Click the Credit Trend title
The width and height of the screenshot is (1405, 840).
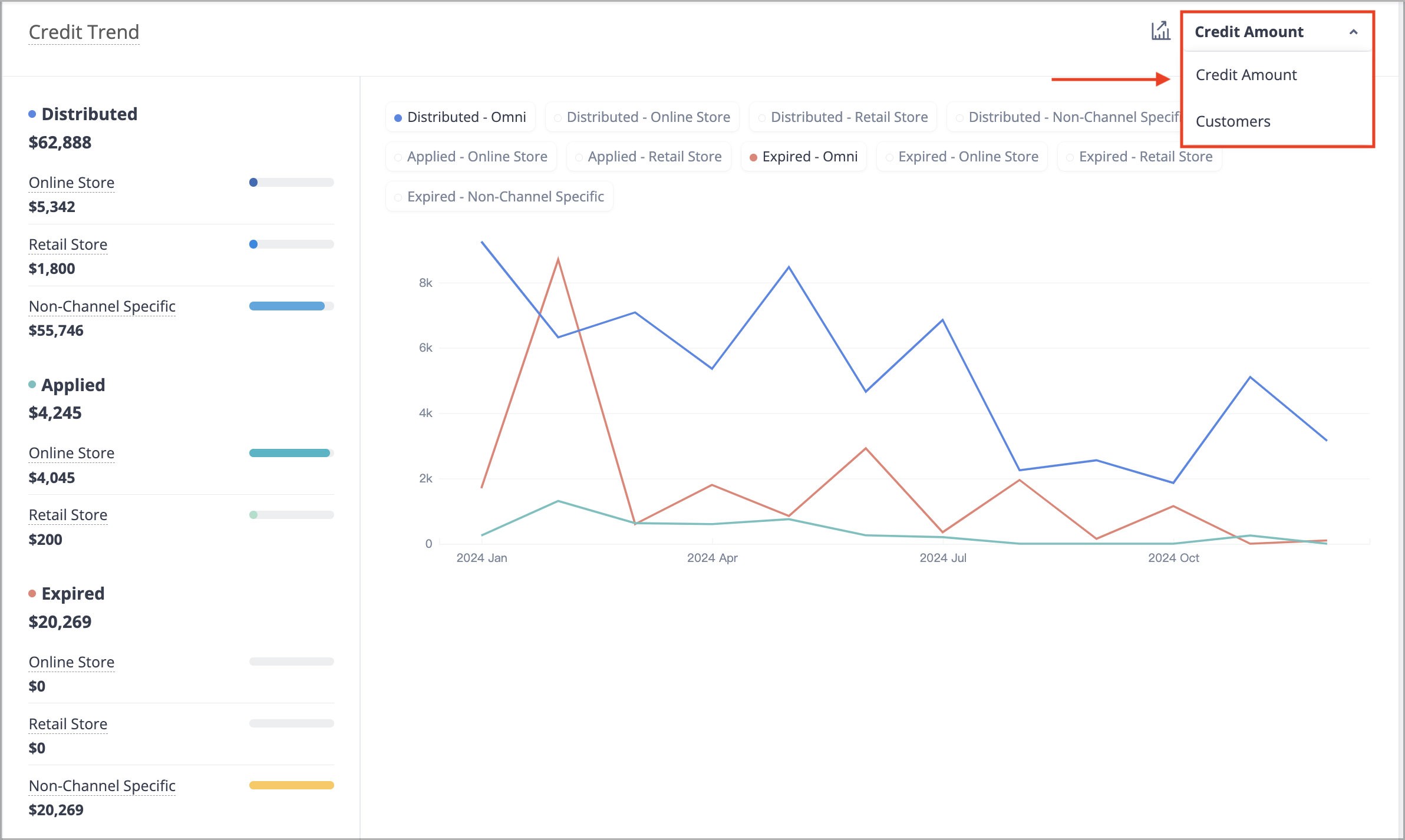click(84, 32)
